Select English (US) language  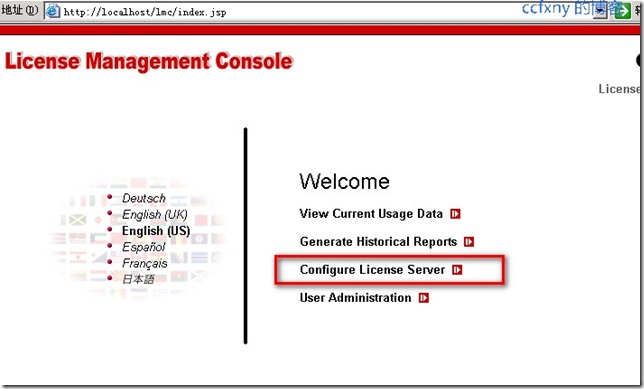(x=156, y=231)
